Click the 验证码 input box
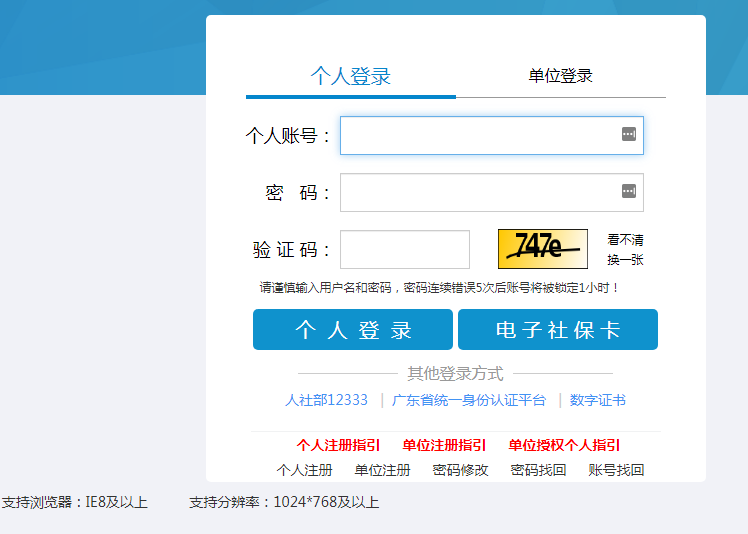Viewport: 748px width, 534px height. (x=404, y=250)
